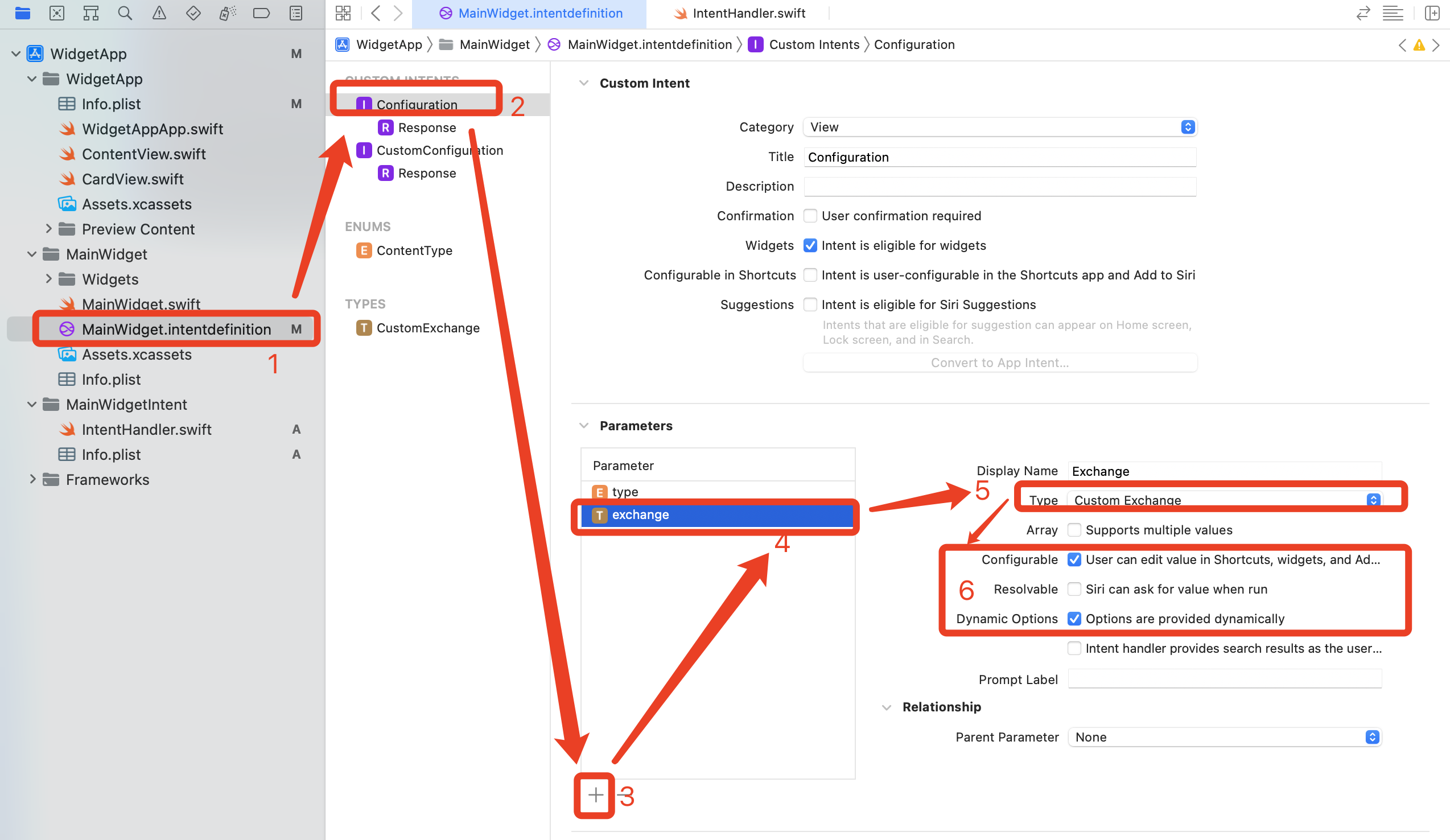Open IntentHandler.swift in navigator

(147, 429)
